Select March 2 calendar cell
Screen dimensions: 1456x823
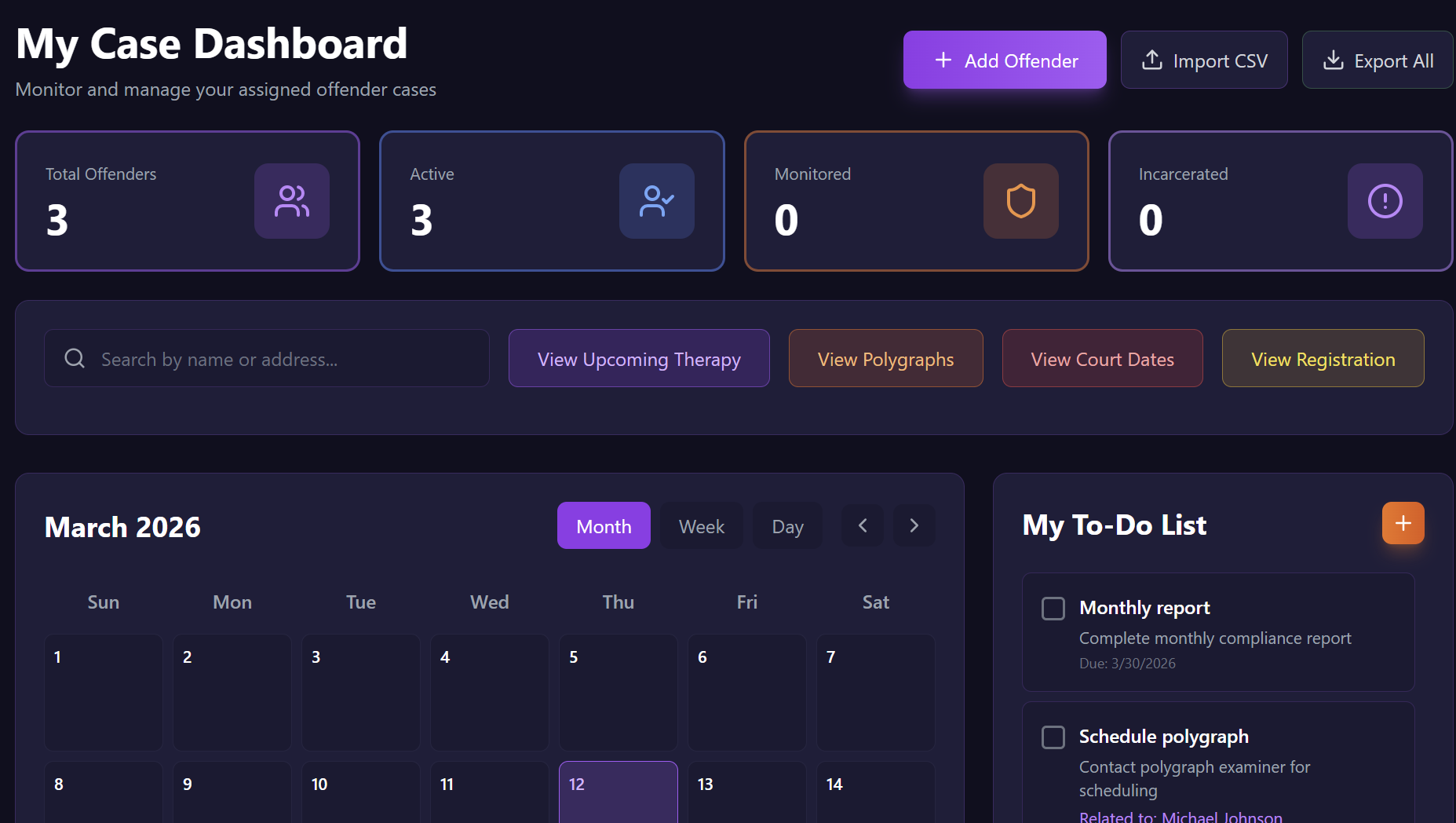coord(232,693)
